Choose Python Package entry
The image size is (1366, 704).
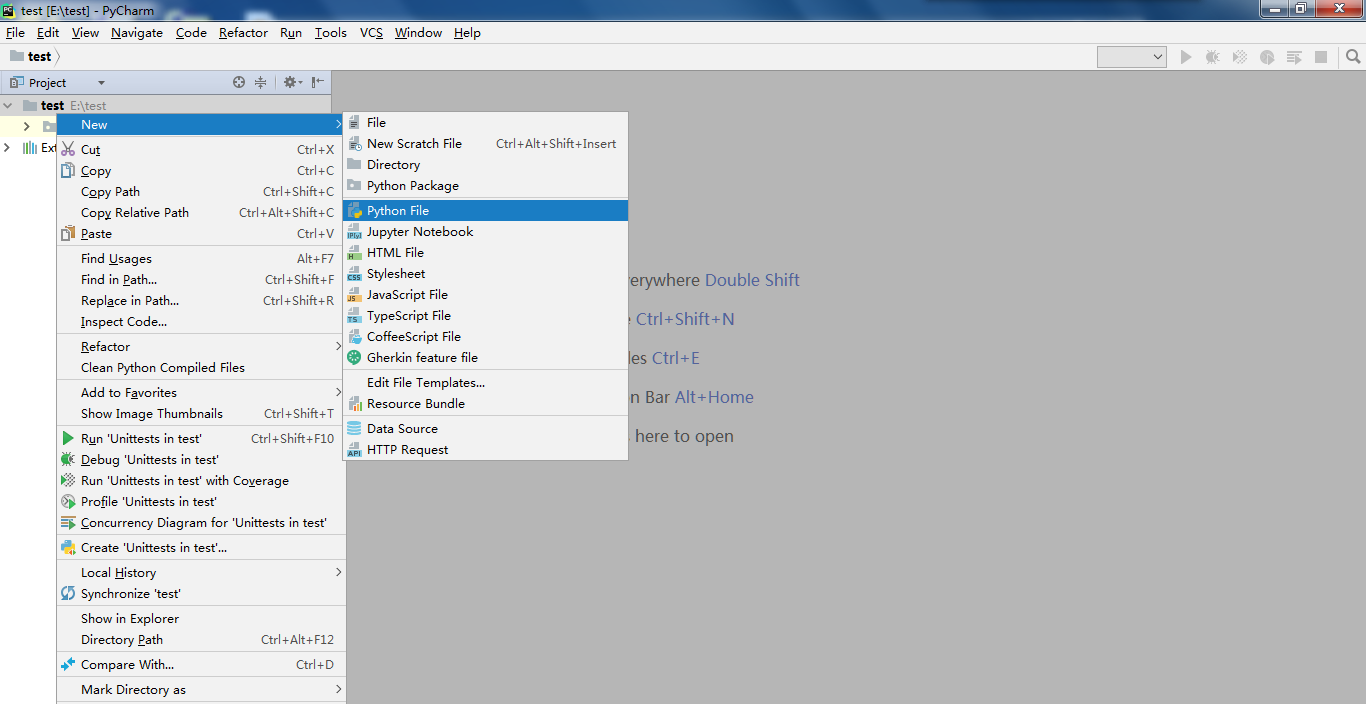485,185
